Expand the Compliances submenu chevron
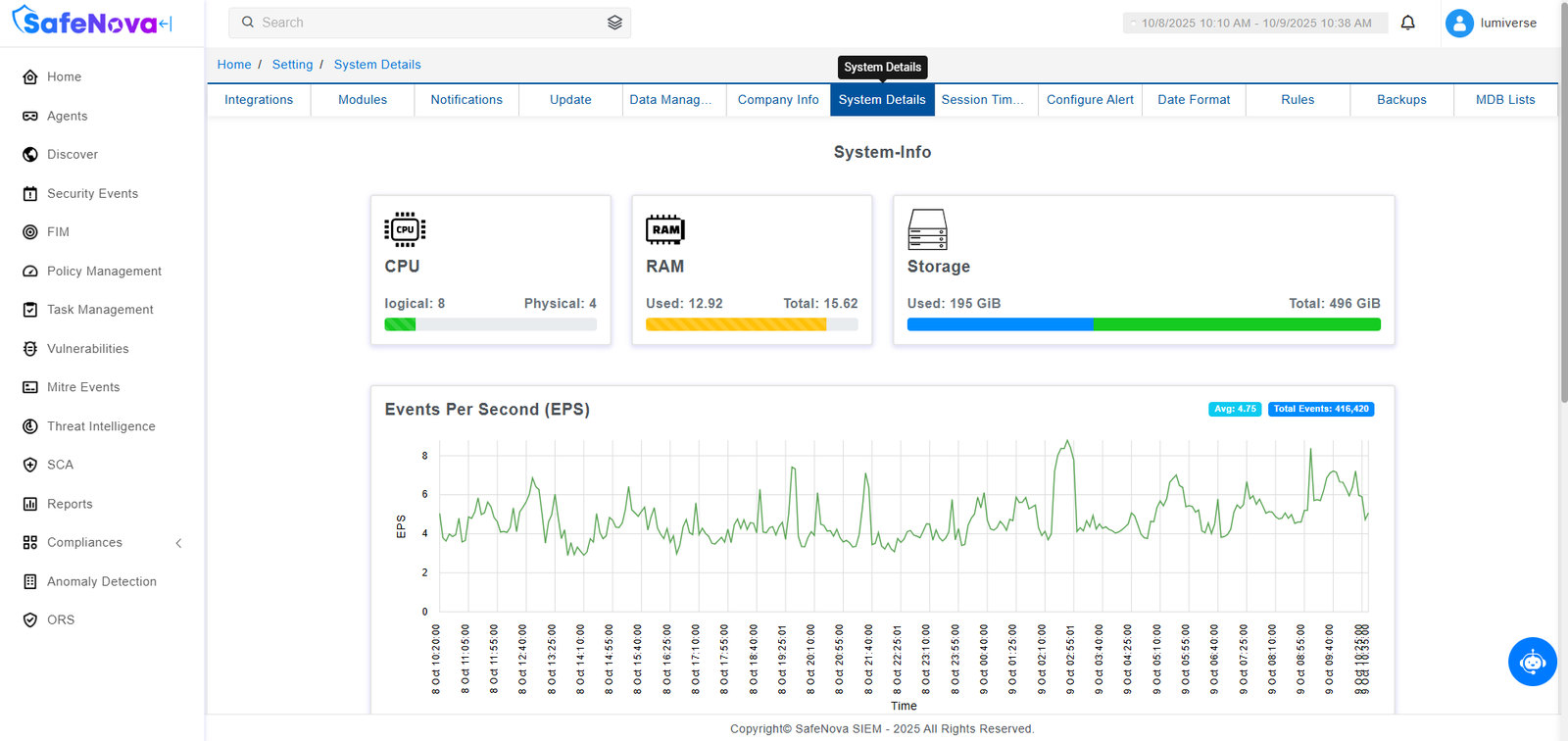1568x741 pixels. [x=178, y=543]
